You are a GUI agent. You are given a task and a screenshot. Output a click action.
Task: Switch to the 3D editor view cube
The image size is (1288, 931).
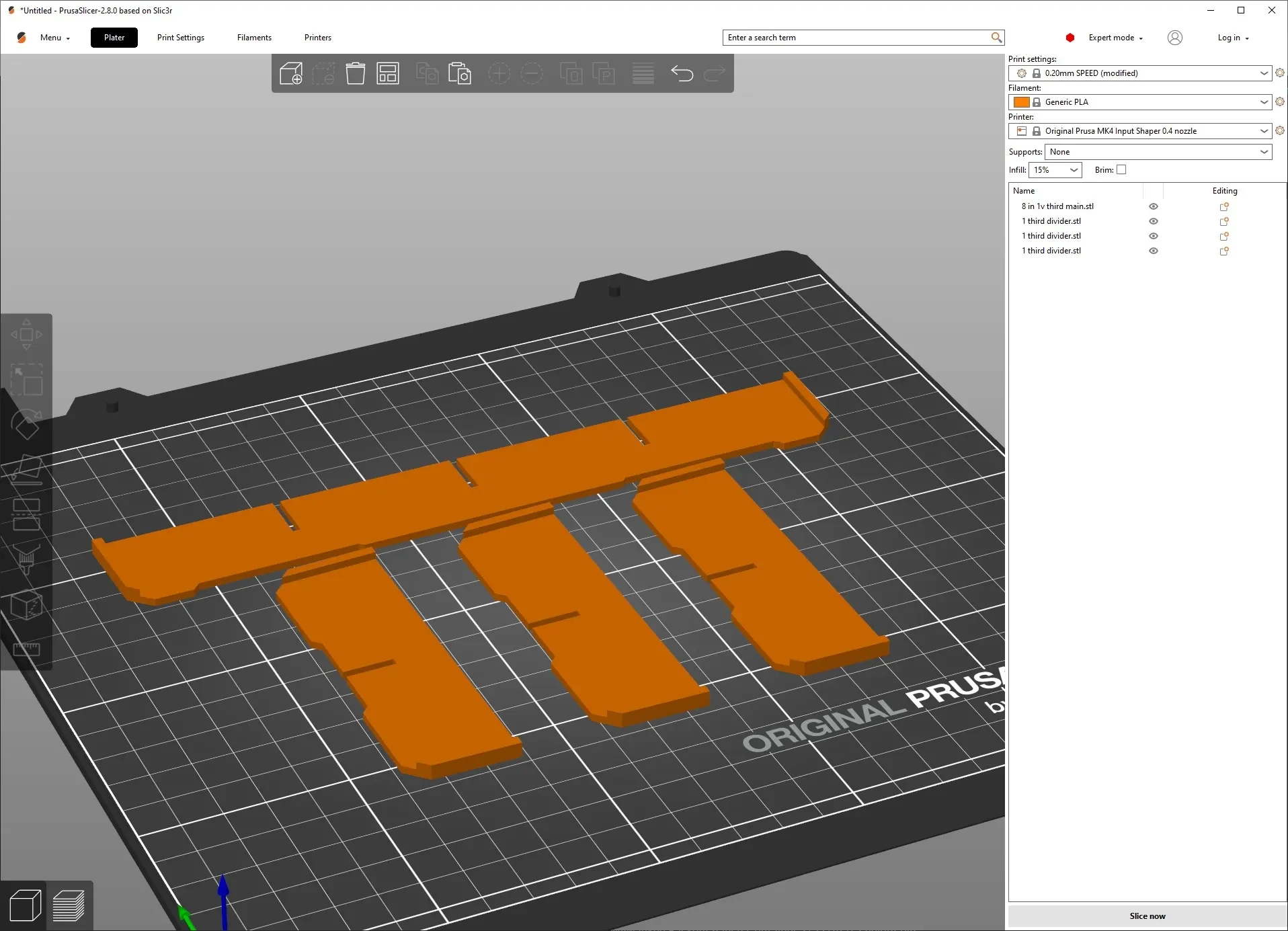pyautogui.click(x=25, y=905)
